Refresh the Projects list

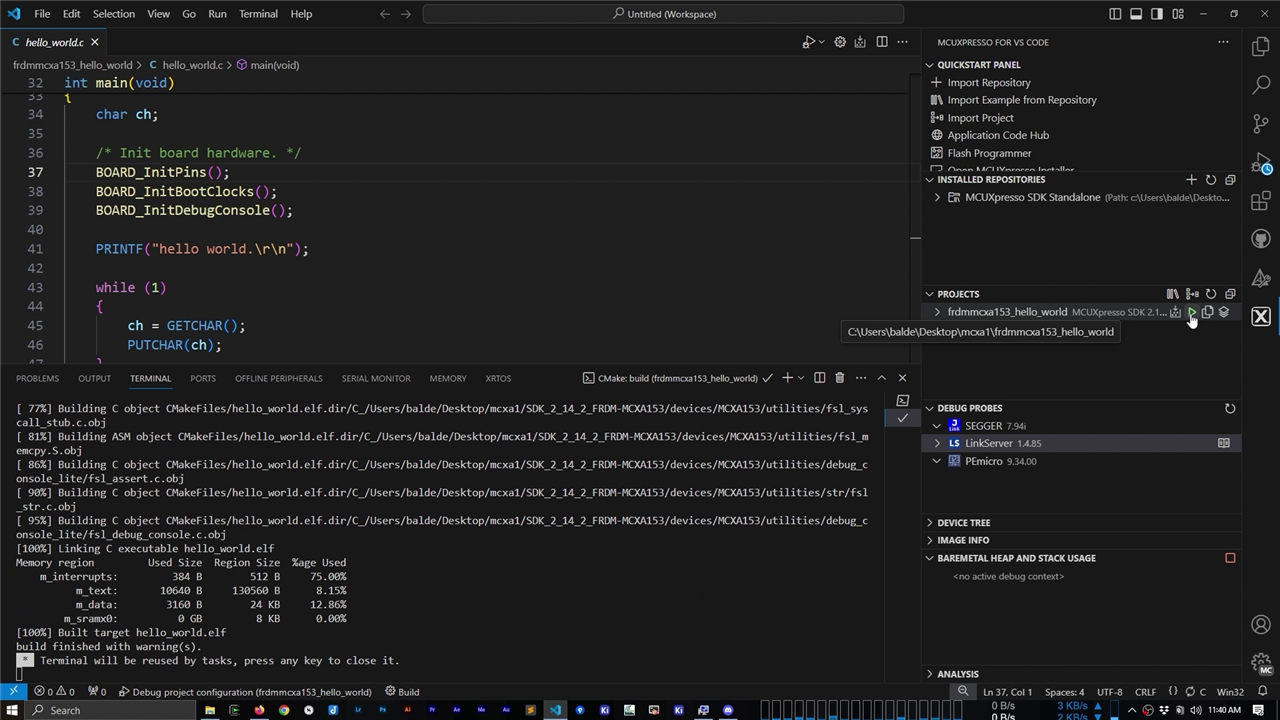(1211, 294)
